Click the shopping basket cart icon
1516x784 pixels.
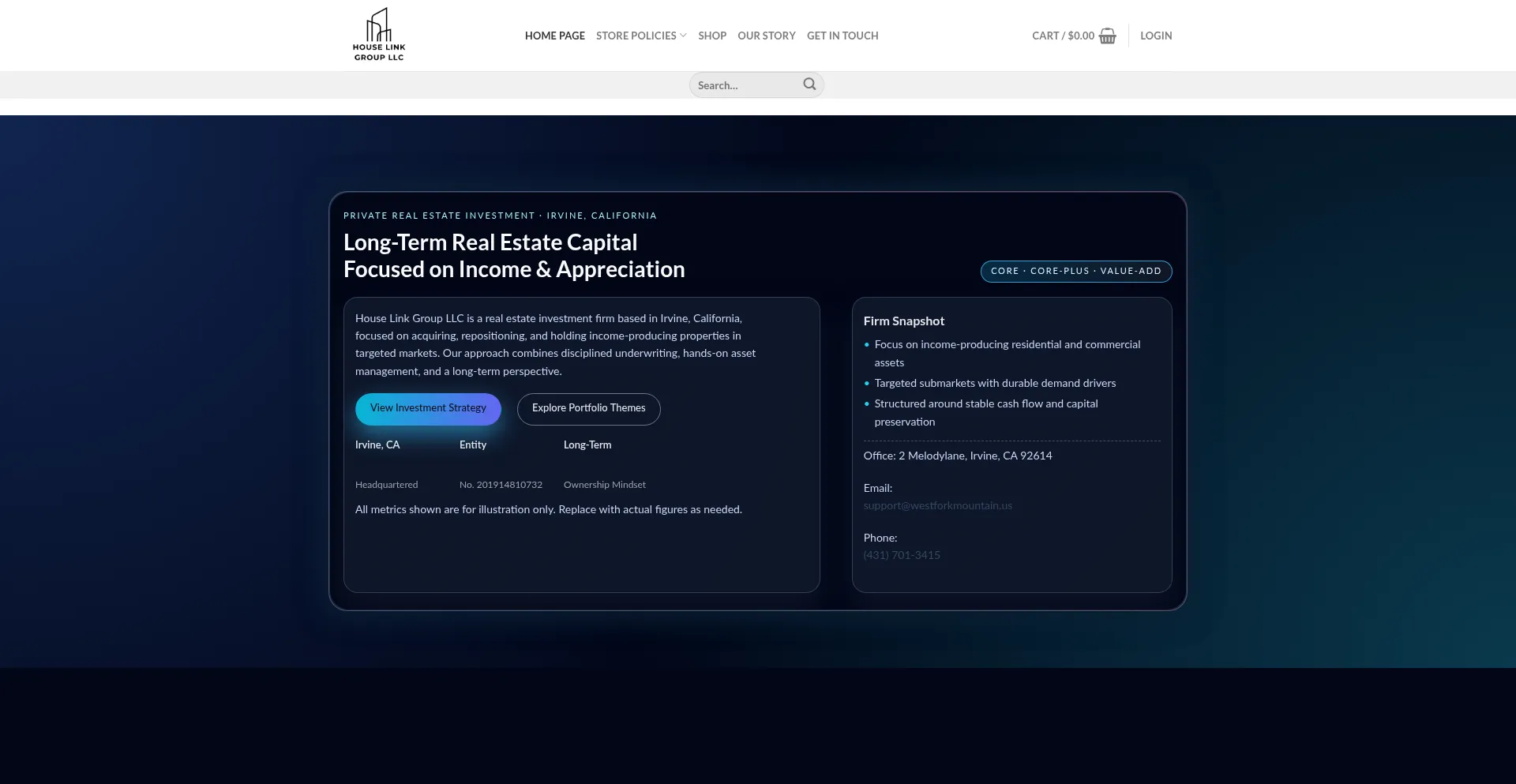(1108, 36)
